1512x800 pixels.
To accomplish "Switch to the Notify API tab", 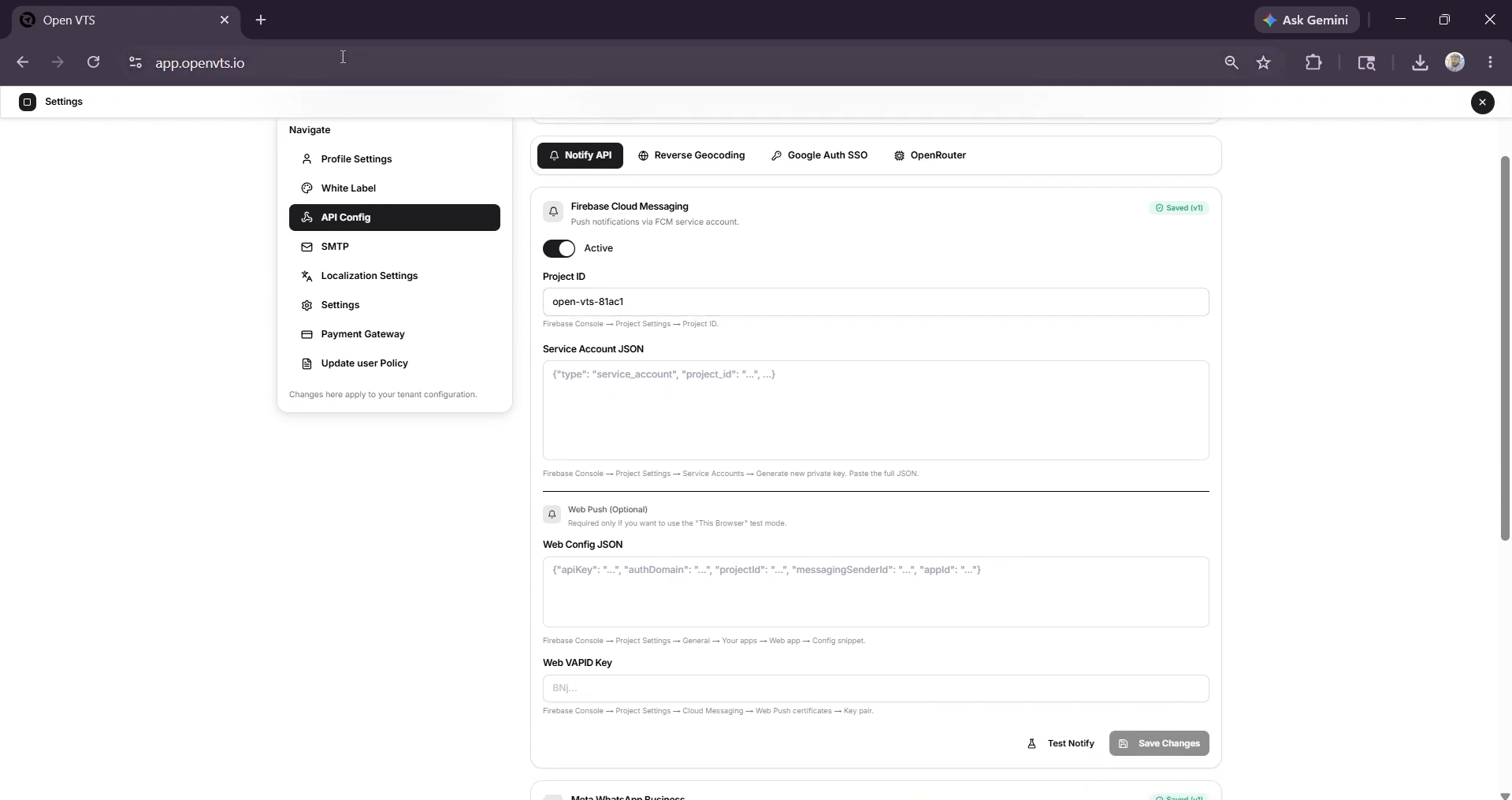I will point(580,155).
